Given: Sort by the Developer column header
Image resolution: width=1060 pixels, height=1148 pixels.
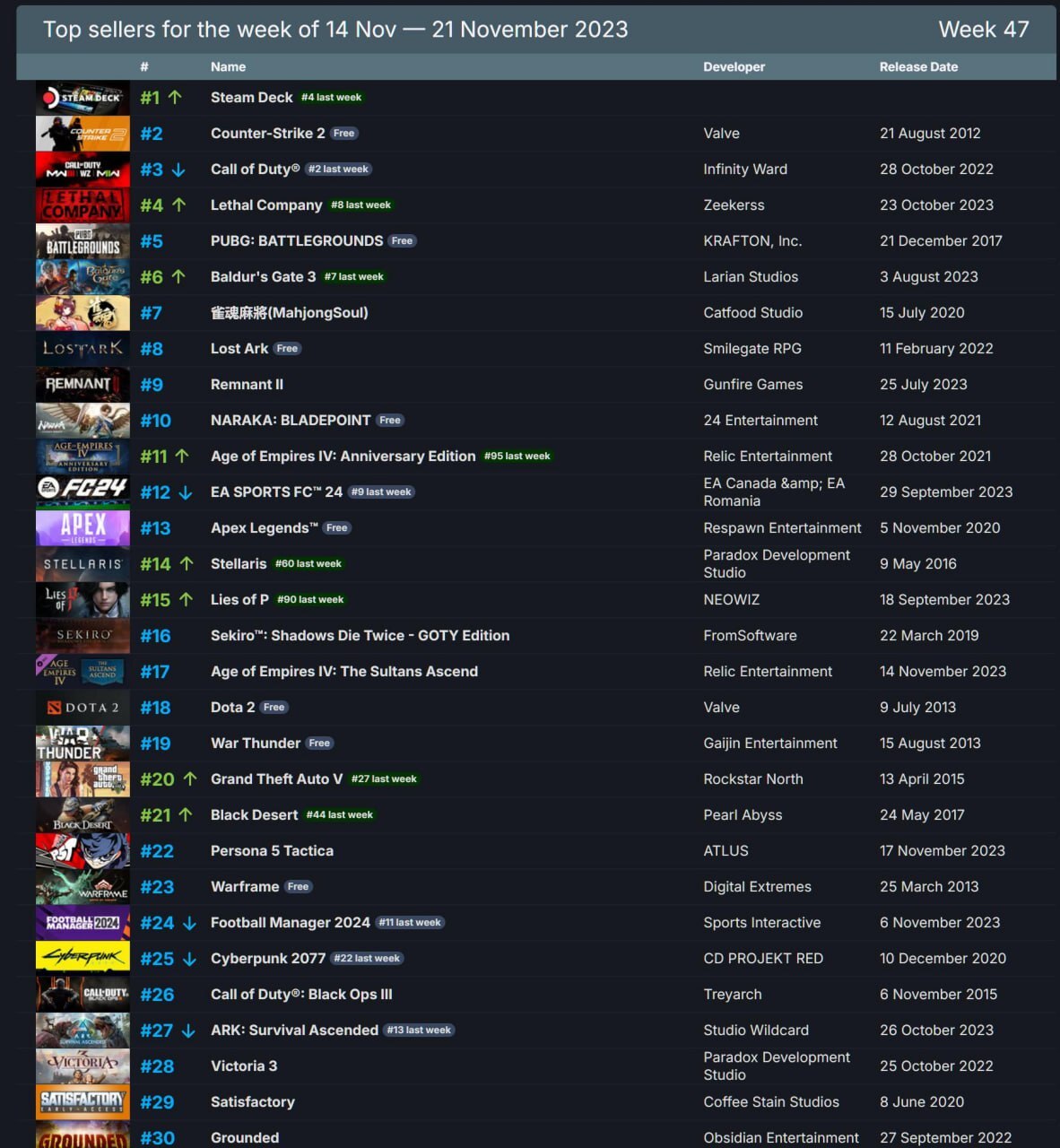Looking at the screenshot, I should click(734, 66).
